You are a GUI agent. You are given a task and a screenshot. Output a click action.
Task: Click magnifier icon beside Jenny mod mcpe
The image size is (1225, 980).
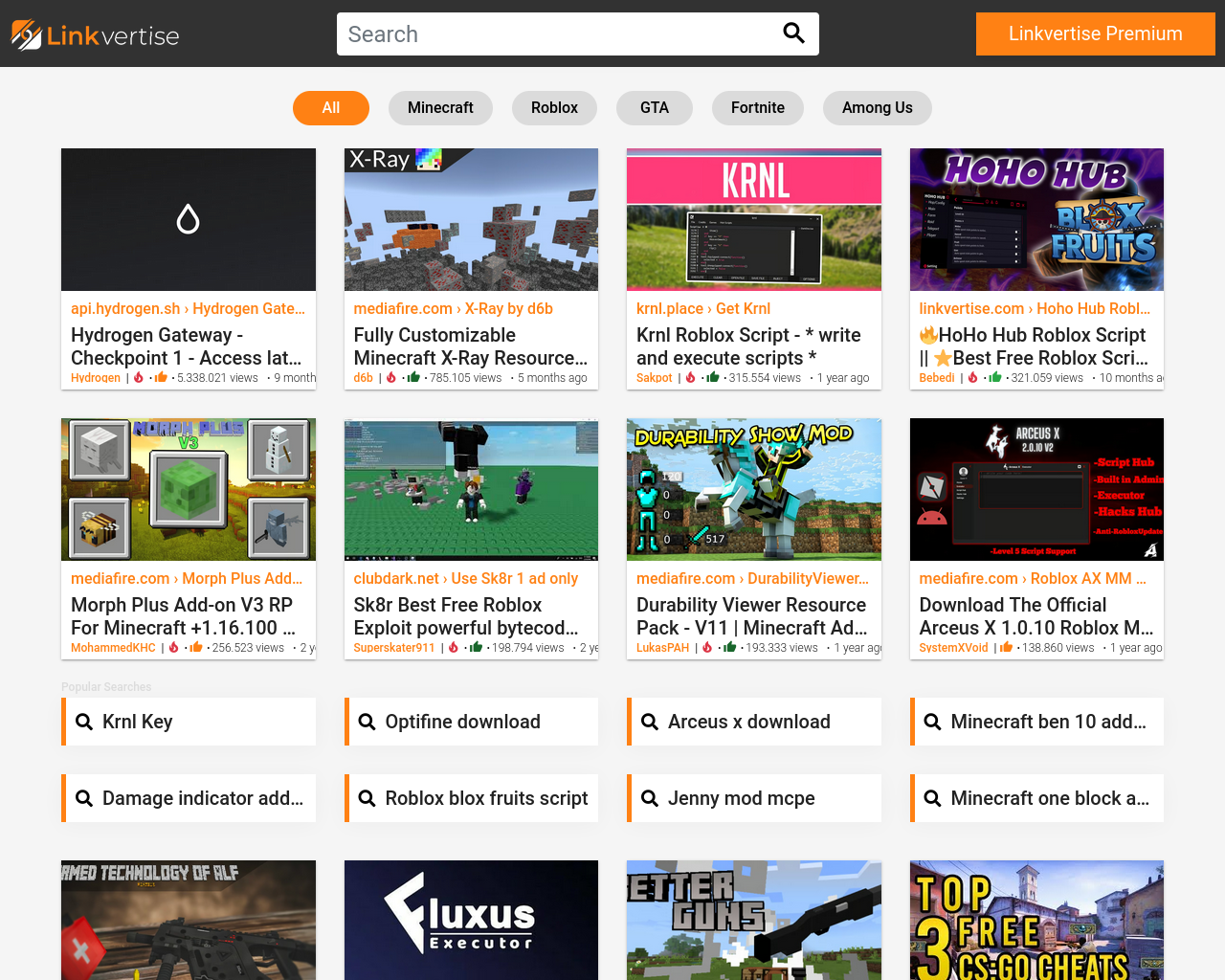pos(650,798)
